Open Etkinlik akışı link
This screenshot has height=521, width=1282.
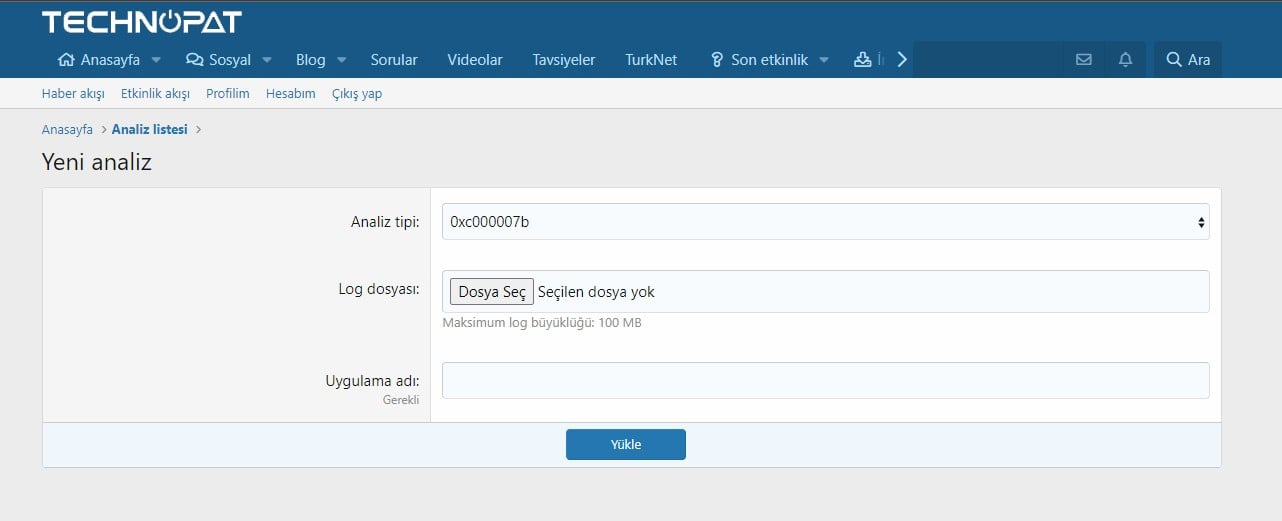pos(155,93)
